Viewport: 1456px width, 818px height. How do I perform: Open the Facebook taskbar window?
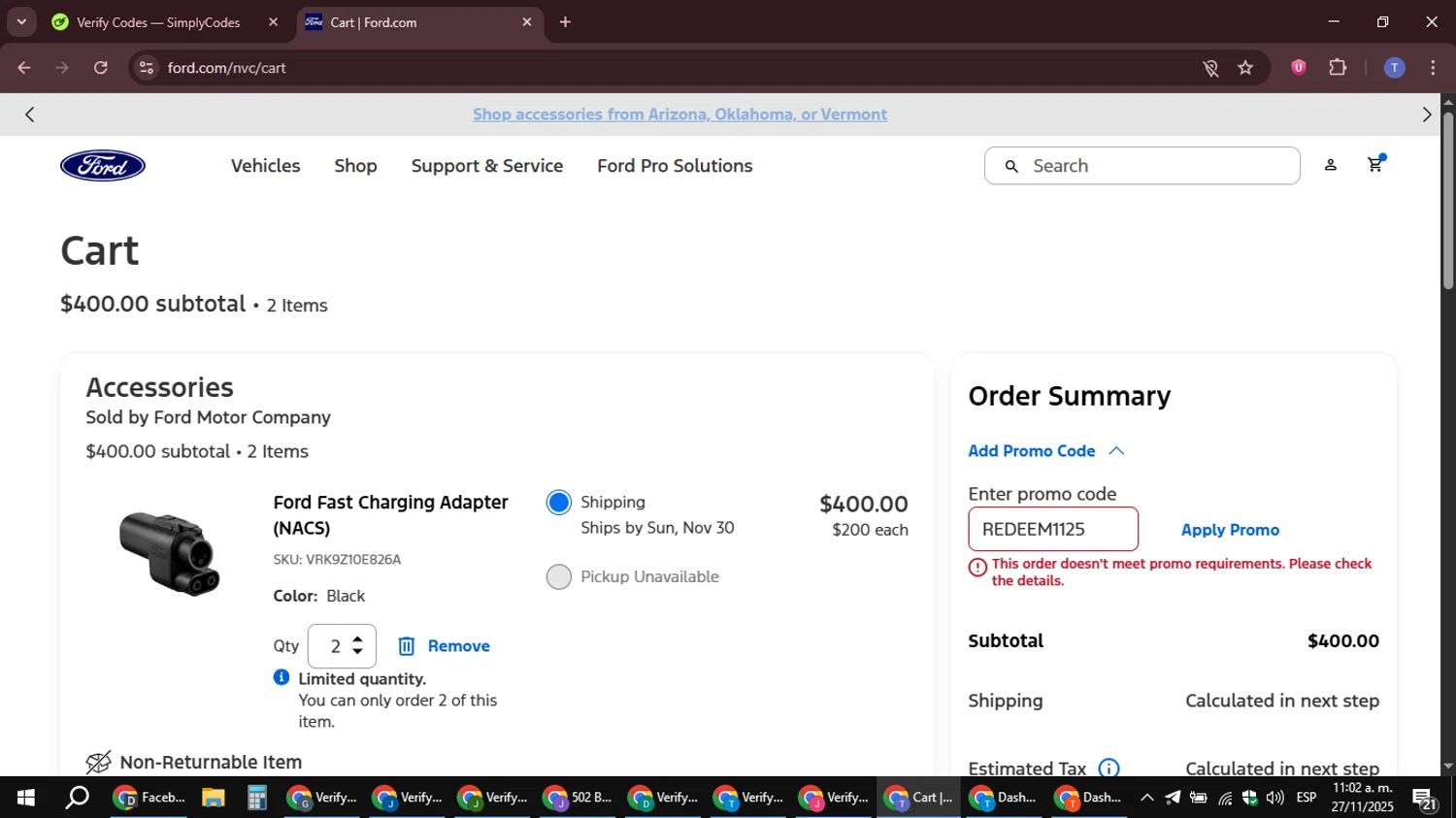click(x=150, y=798)
